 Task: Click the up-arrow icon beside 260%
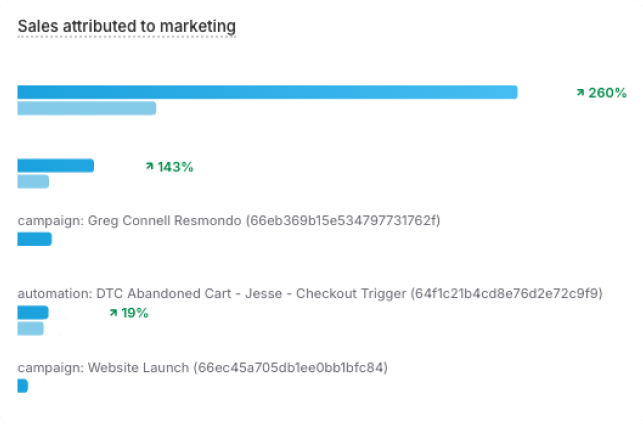(580, 92)
